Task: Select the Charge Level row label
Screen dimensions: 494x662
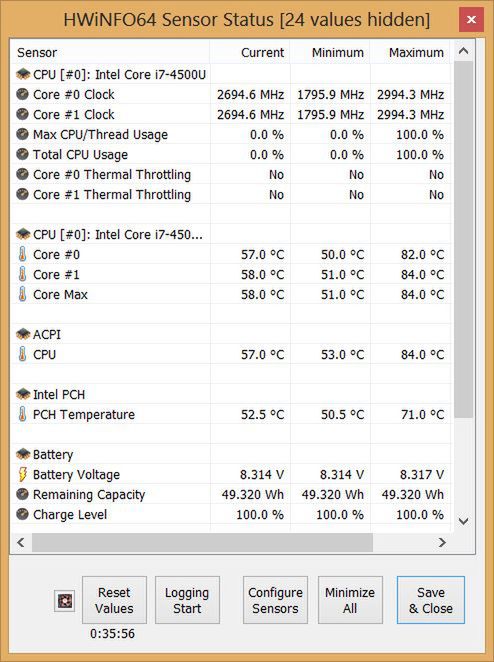Action: (70, 514)
